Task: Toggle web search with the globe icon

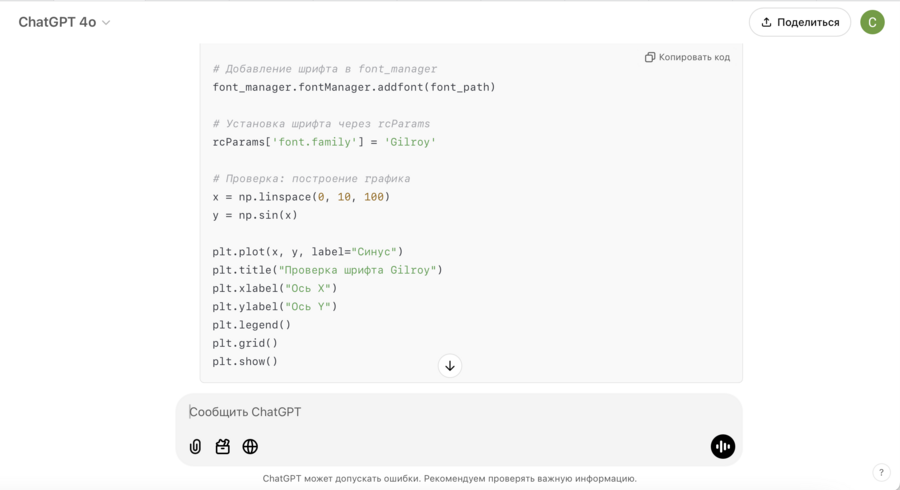Action: (x=250, y=447)
